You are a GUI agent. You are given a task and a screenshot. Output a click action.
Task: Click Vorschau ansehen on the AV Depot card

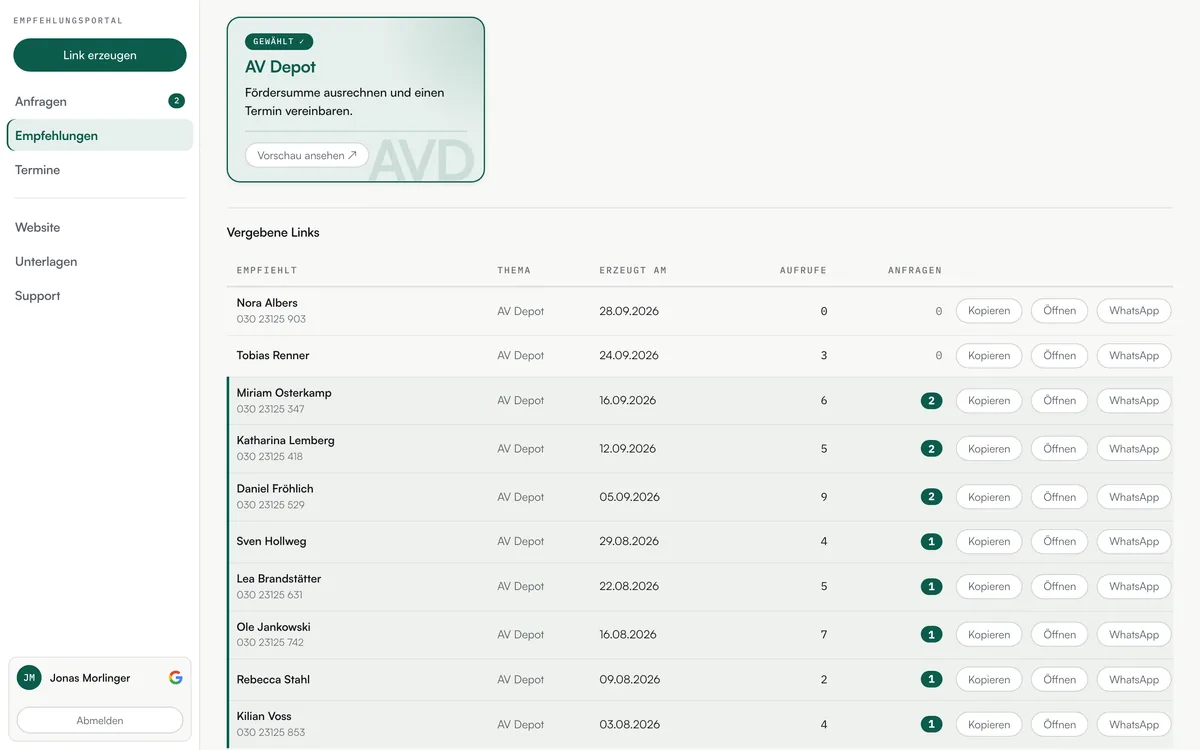click(x=307, y=155)
